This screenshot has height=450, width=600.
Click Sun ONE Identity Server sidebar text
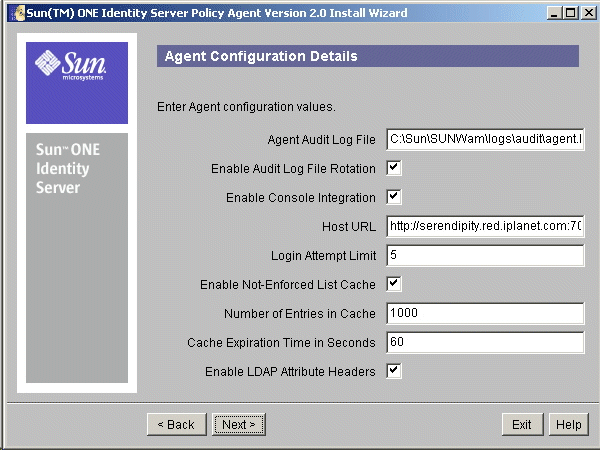point(68,168)
